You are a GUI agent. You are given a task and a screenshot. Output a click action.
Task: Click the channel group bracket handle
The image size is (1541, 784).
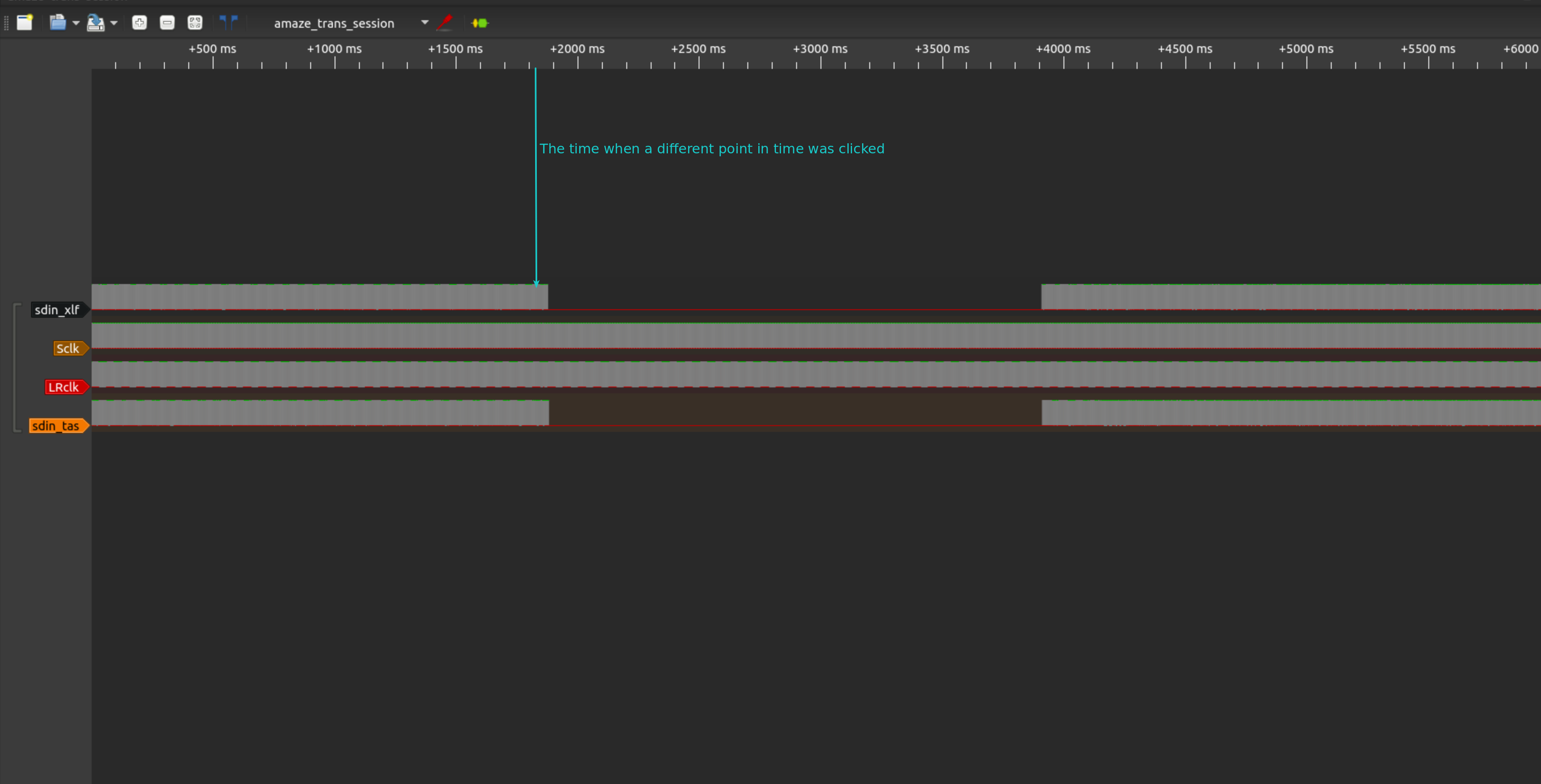(x=16, y=368)
